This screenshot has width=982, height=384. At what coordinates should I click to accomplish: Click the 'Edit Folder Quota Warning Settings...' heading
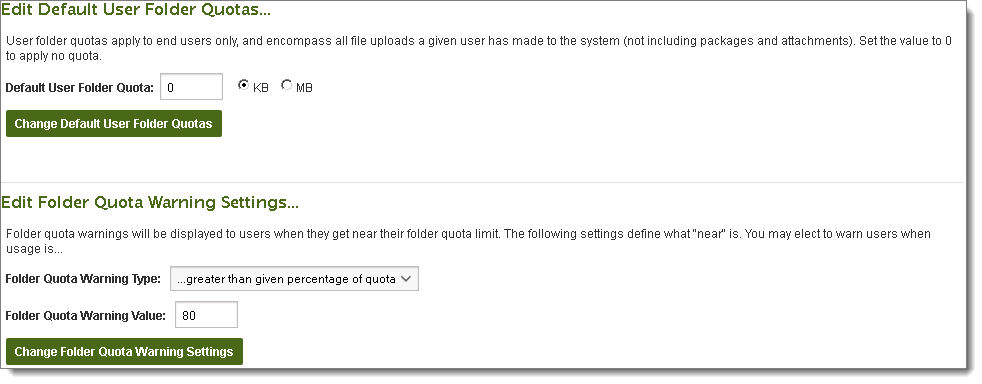tap(150, 202)
